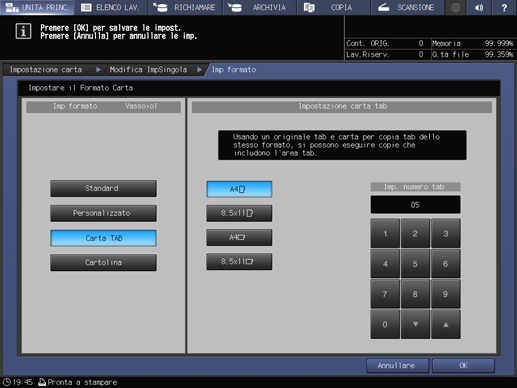Tap keypad digit 7
Screen dimensions: 517x388
(385, 294)
